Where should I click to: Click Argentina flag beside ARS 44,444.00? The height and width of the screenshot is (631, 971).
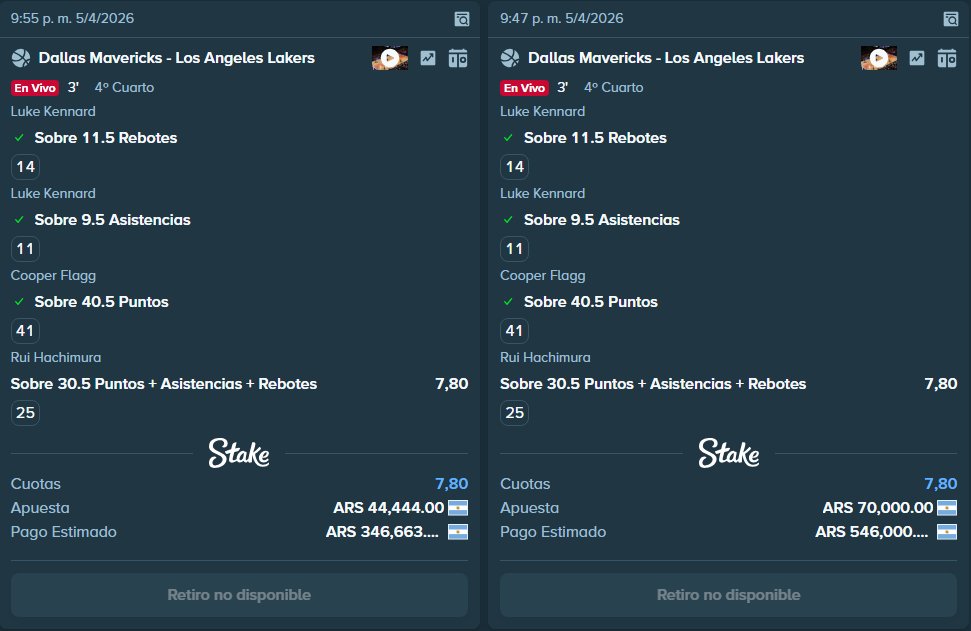(458, 508)
